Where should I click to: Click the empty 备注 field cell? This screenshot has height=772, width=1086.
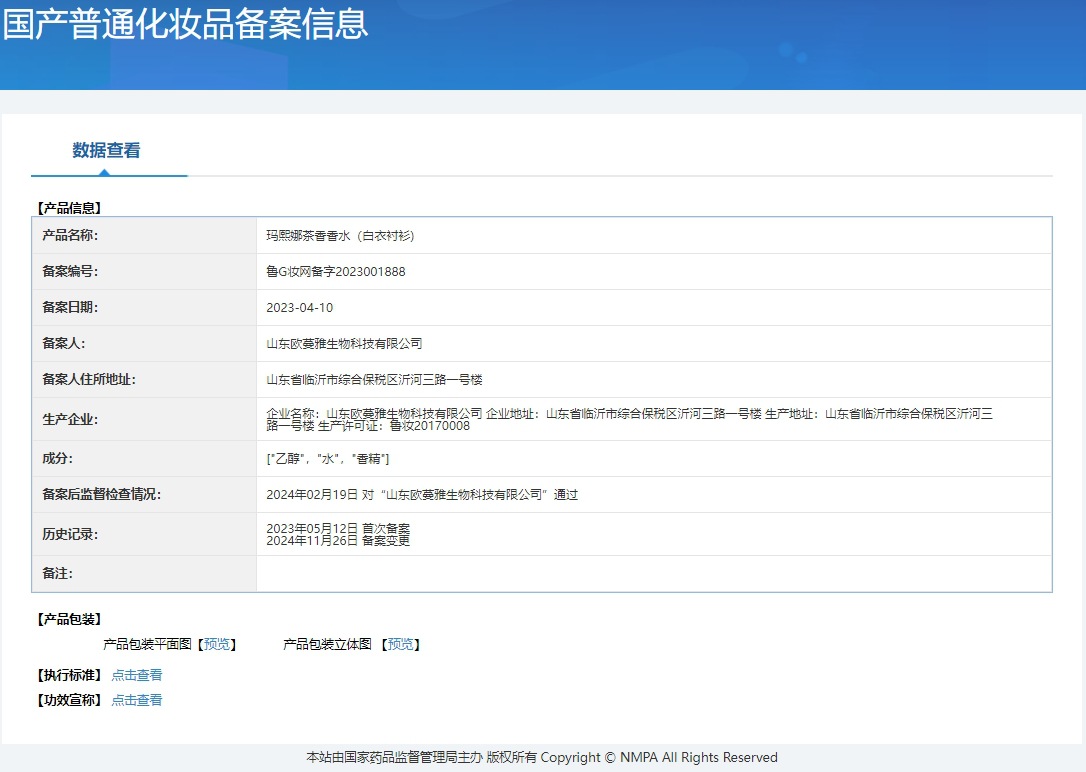[x=654, y=574]
